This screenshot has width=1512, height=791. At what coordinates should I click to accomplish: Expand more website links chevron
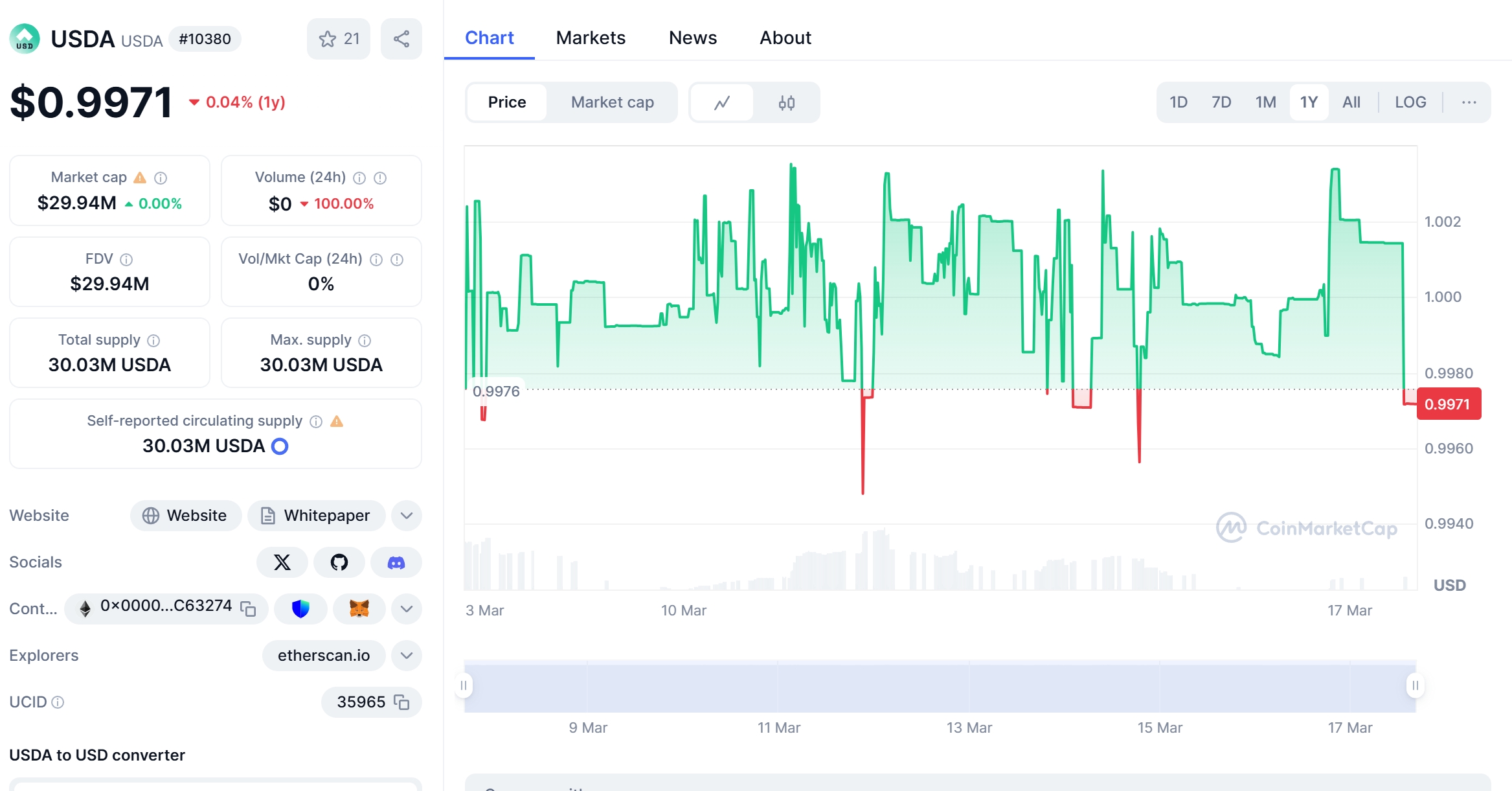407,516
